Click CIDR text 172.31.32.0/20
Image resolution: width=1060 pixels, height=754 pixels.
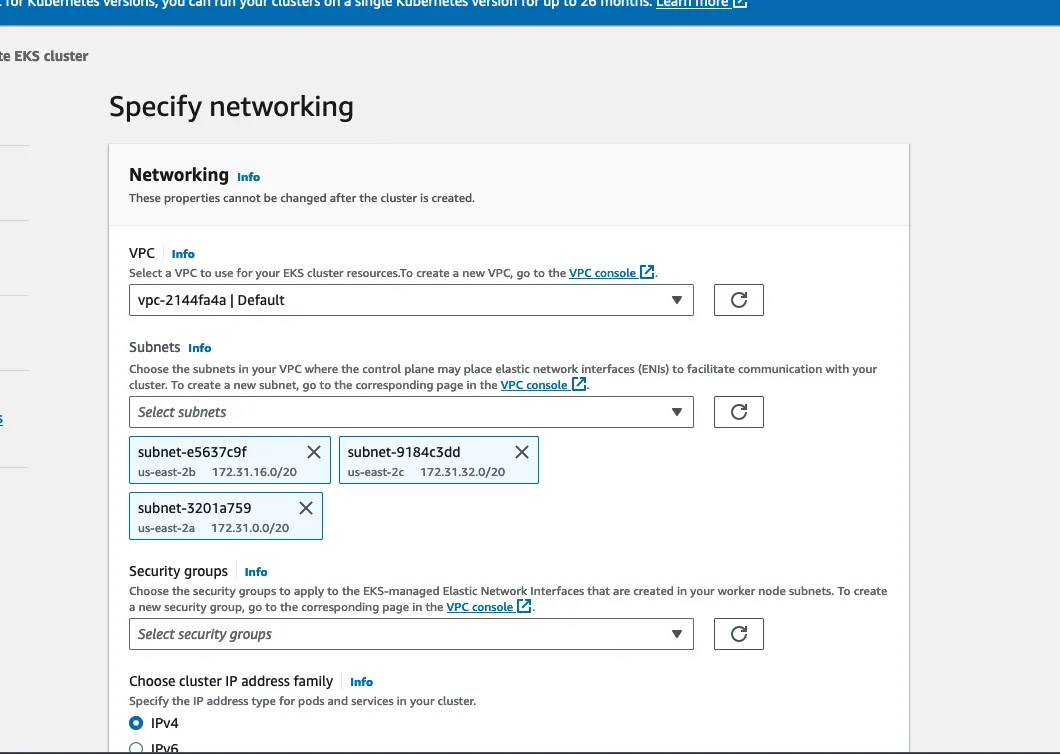[462, 472]
